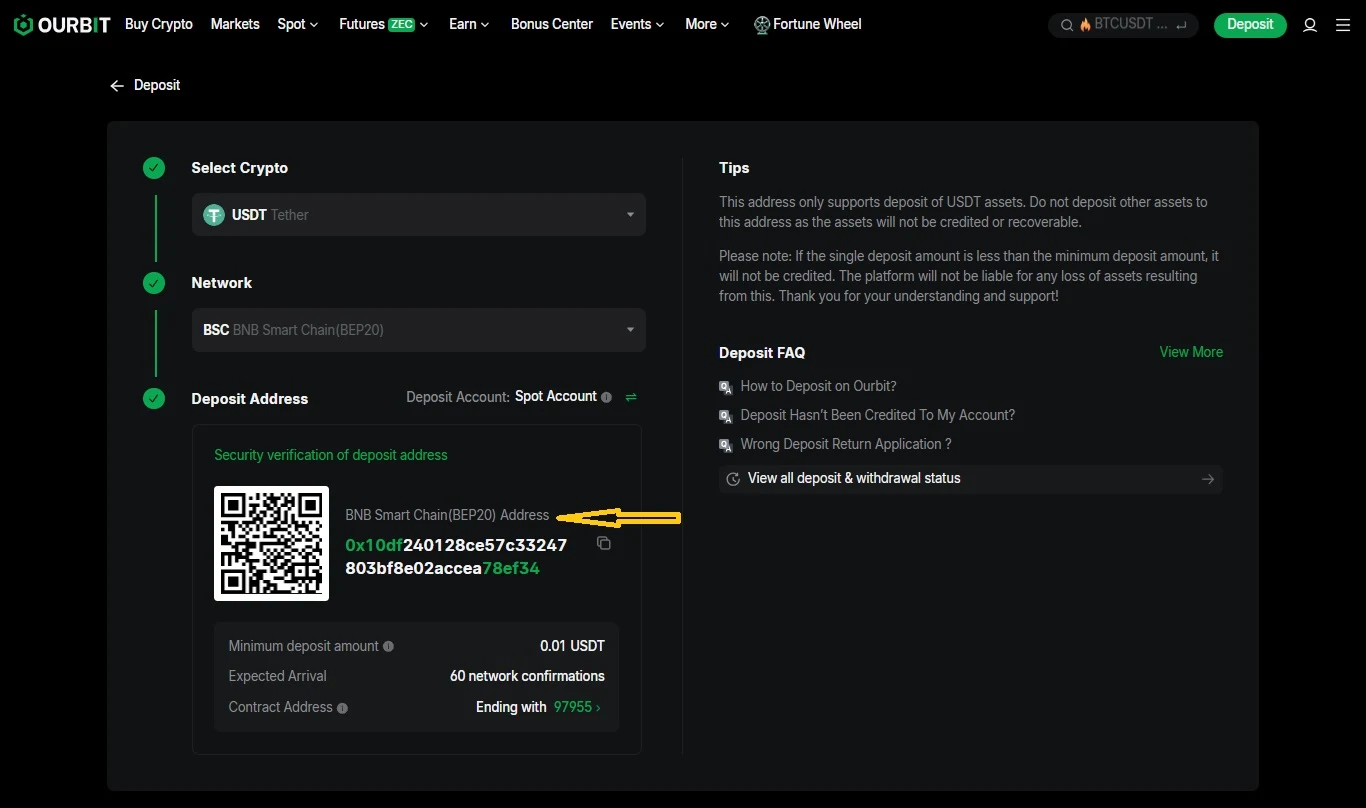Click the '60 network confirmations' value
Image resolution: width=1366 pixels, height=808 pixels.
click(527, 676)
